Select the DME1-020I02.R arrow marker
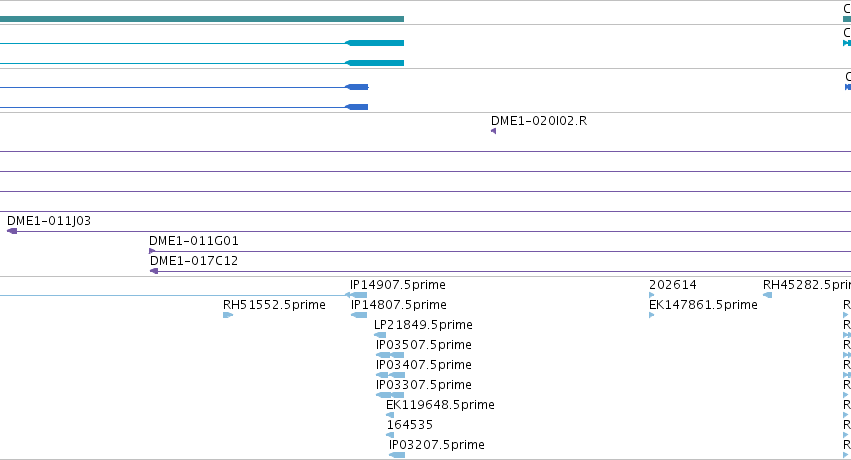Screen dimensions: 851x460 [x=493, y=131]
